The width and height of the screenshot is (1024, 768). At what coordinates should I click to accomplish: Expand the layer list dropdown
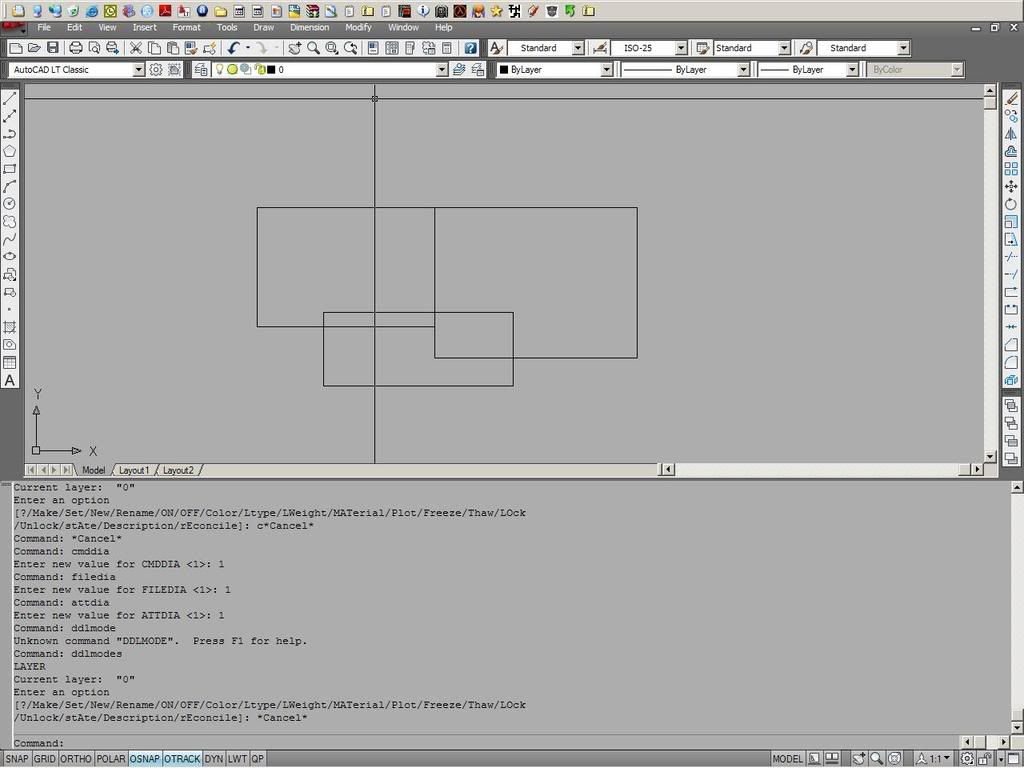[x=441, y=70]
